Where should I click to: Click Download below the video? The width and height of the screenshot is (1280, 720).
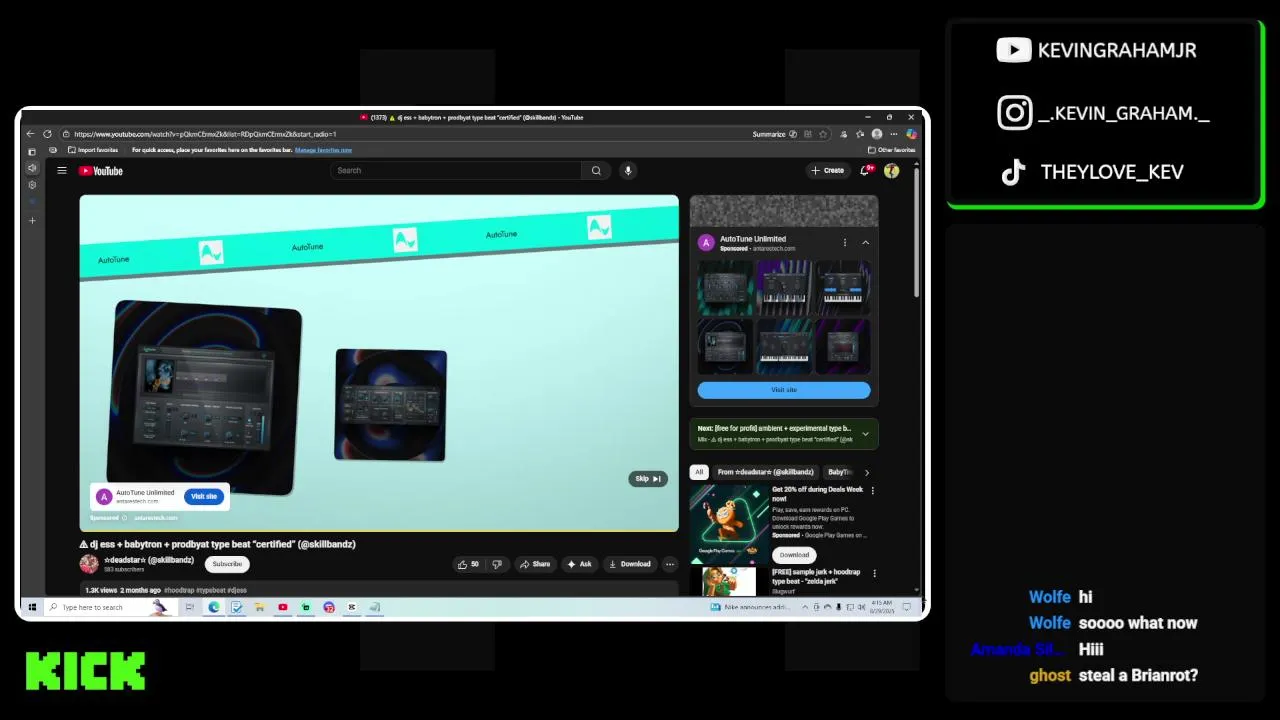coord(630,564)
